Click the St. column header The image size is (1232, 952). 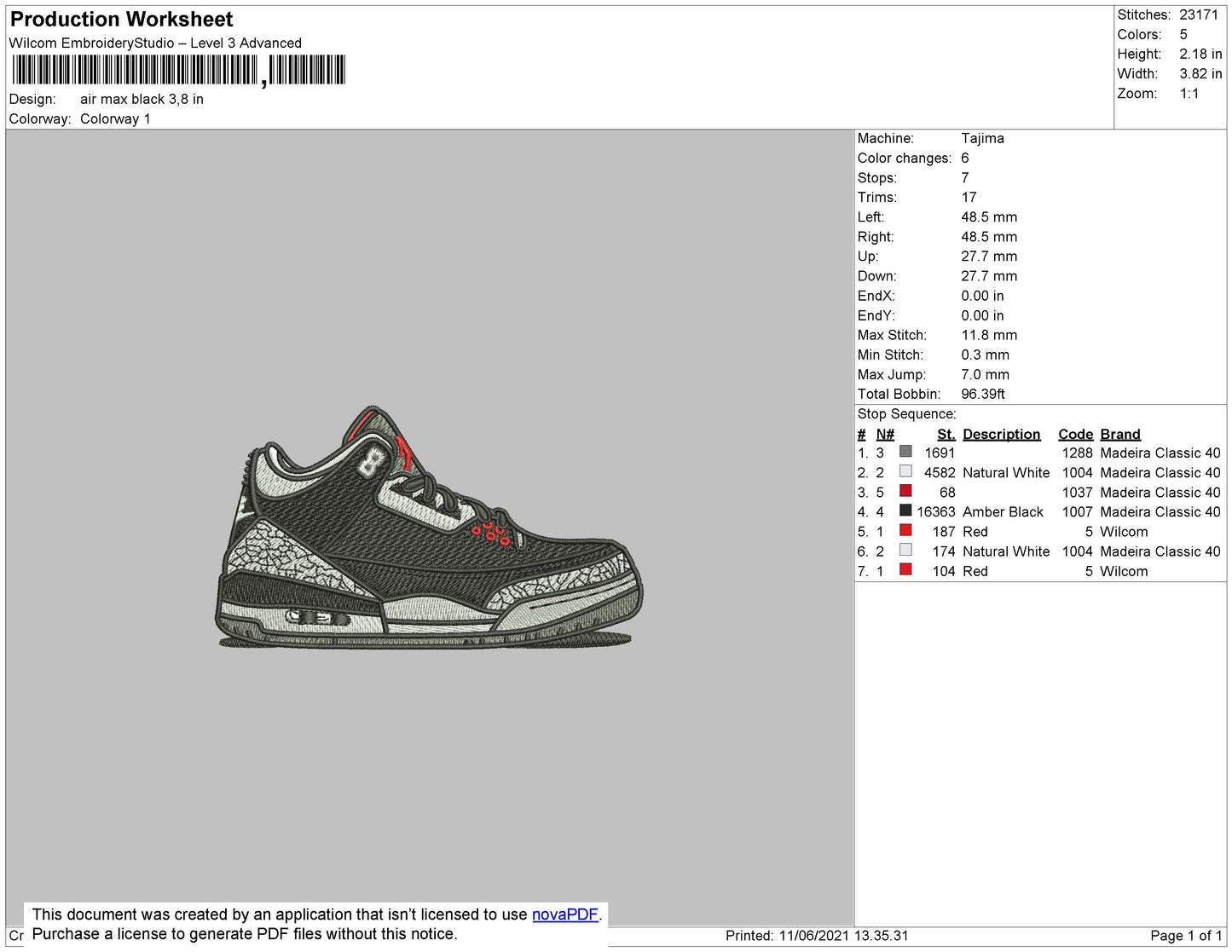click(x=946, y=434)
